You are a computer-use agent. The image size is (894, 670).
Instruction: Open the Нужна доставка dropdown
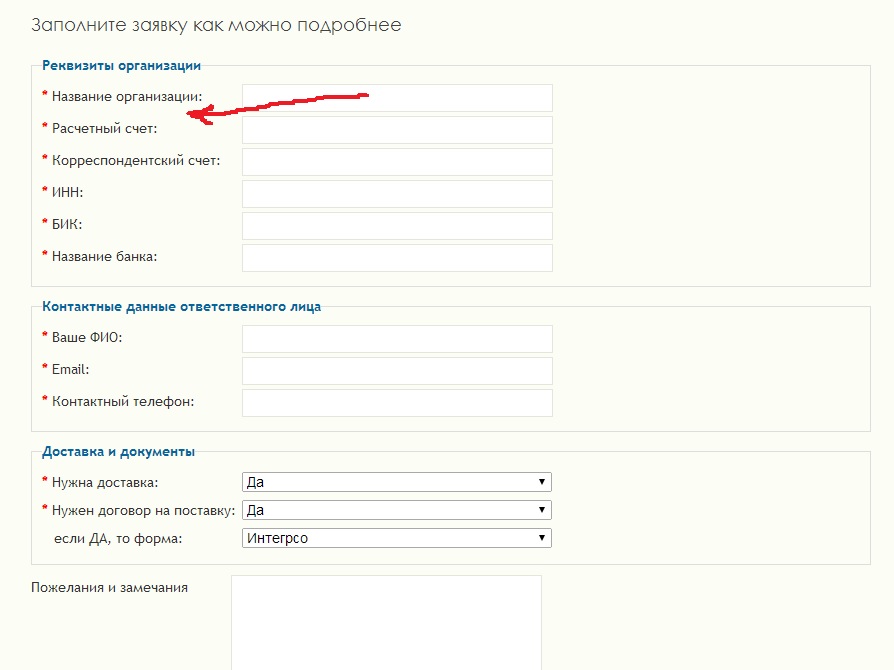[x=397, y=482]
